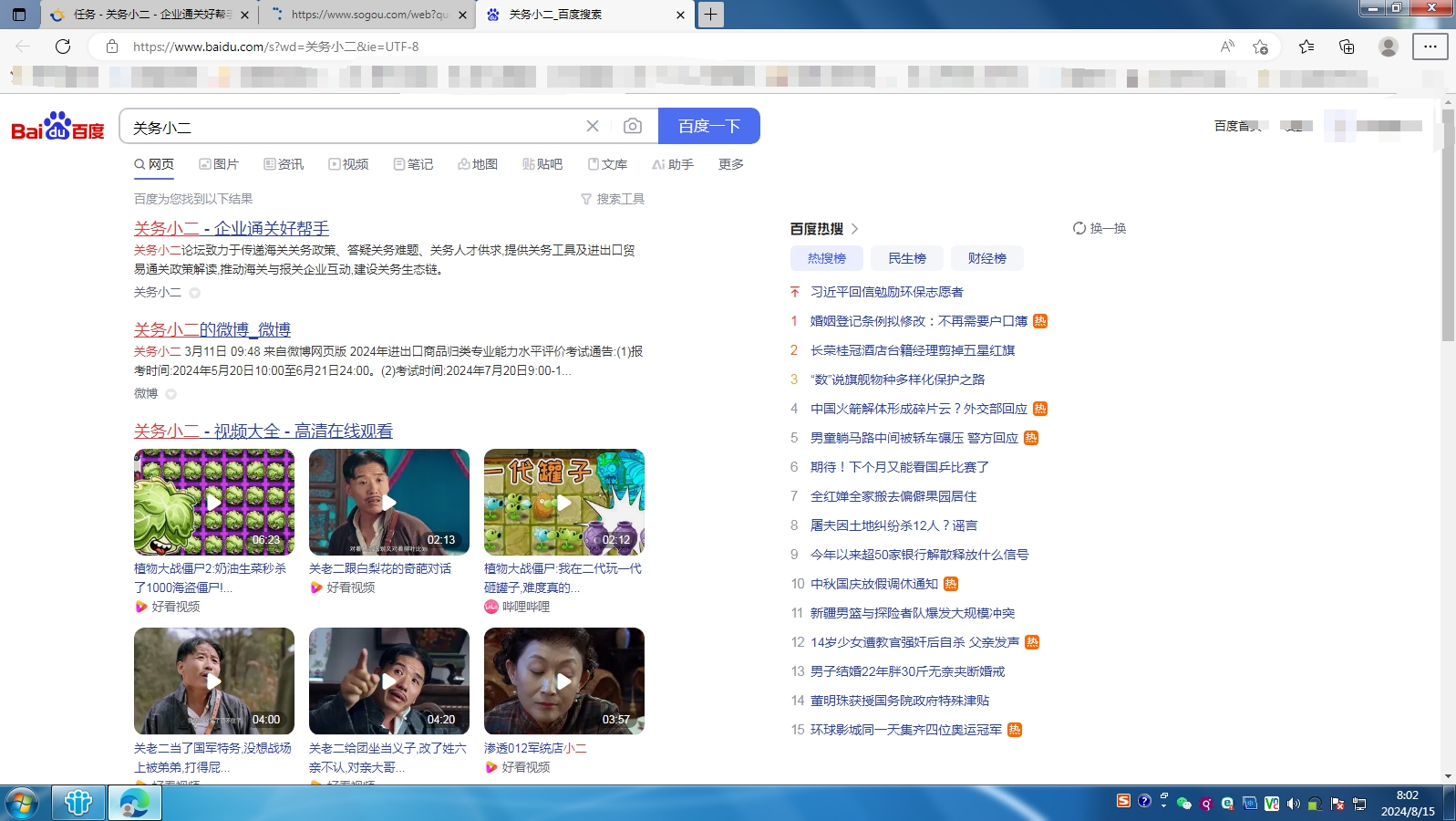
Task: Click the Sogou input method tray icon
Action: (x=1123, y=801)
